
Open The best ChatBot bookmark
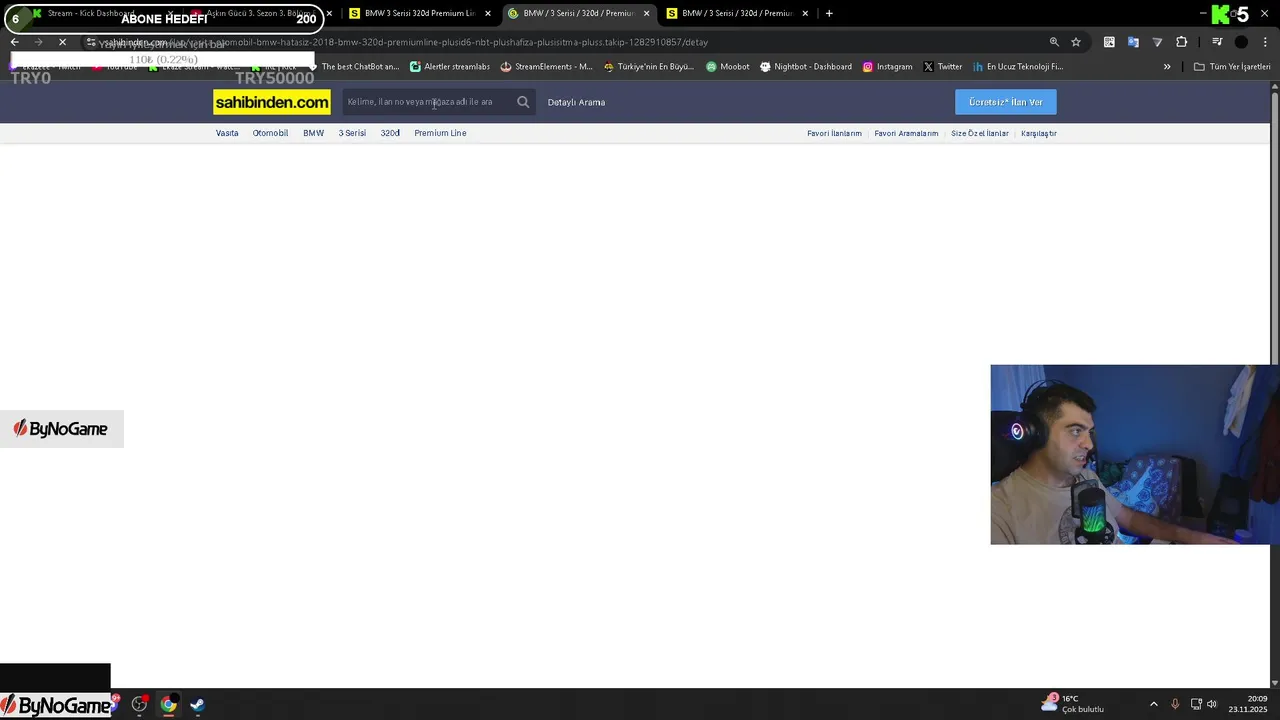point(353,67)
